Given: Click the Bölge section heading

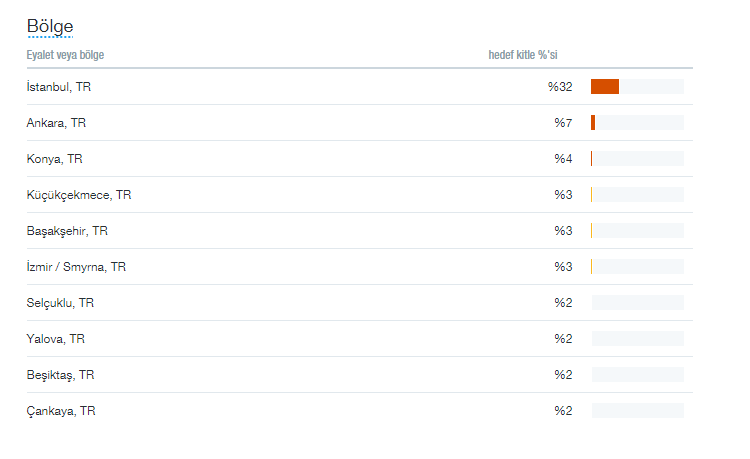Looking at the screenshot, I should point(50,26).
